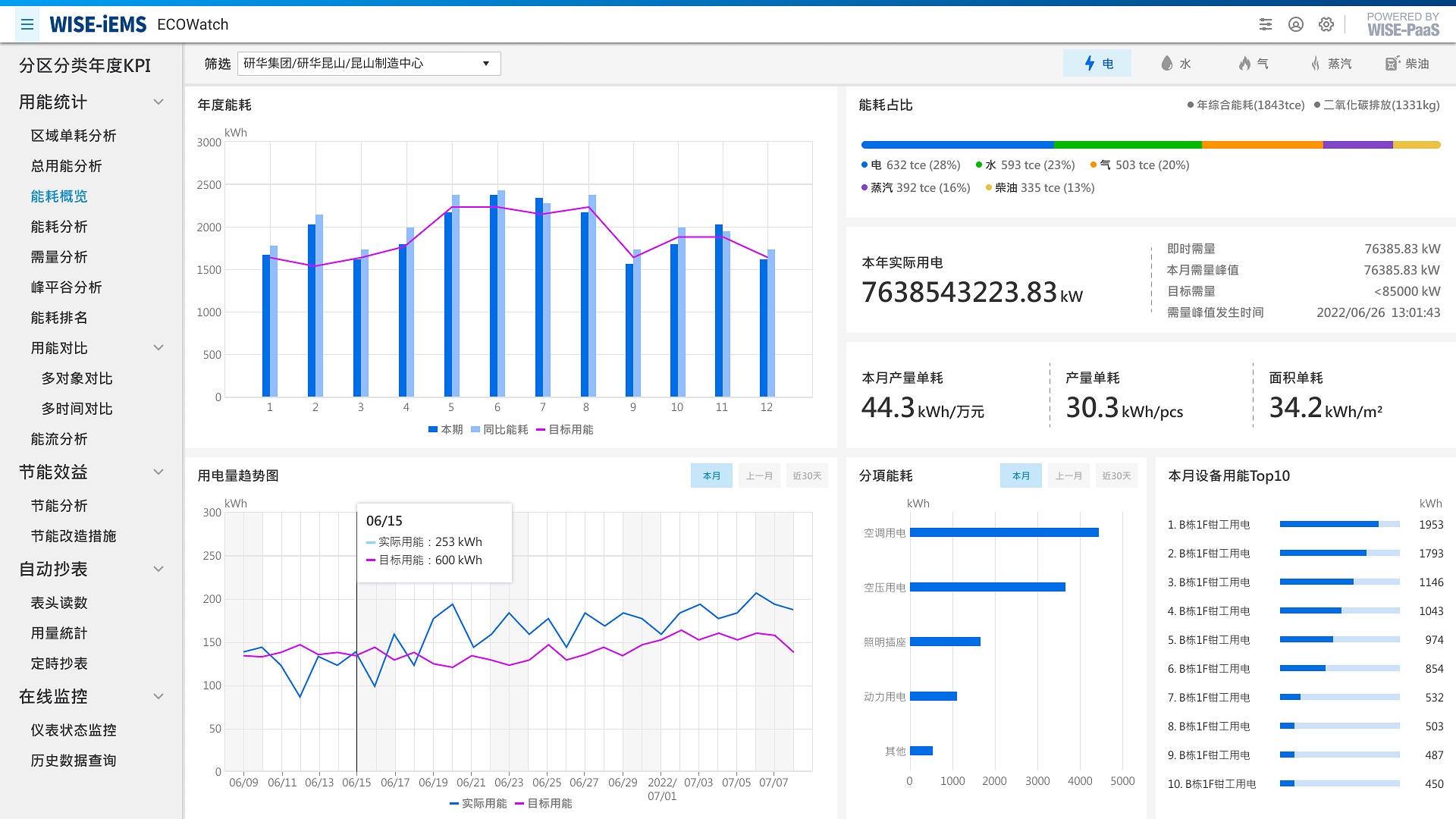This screenshot has height=819, width=1456.
Task: Click the purple 蒸汽 segment of consumption bar
Action: point(1358,144)
